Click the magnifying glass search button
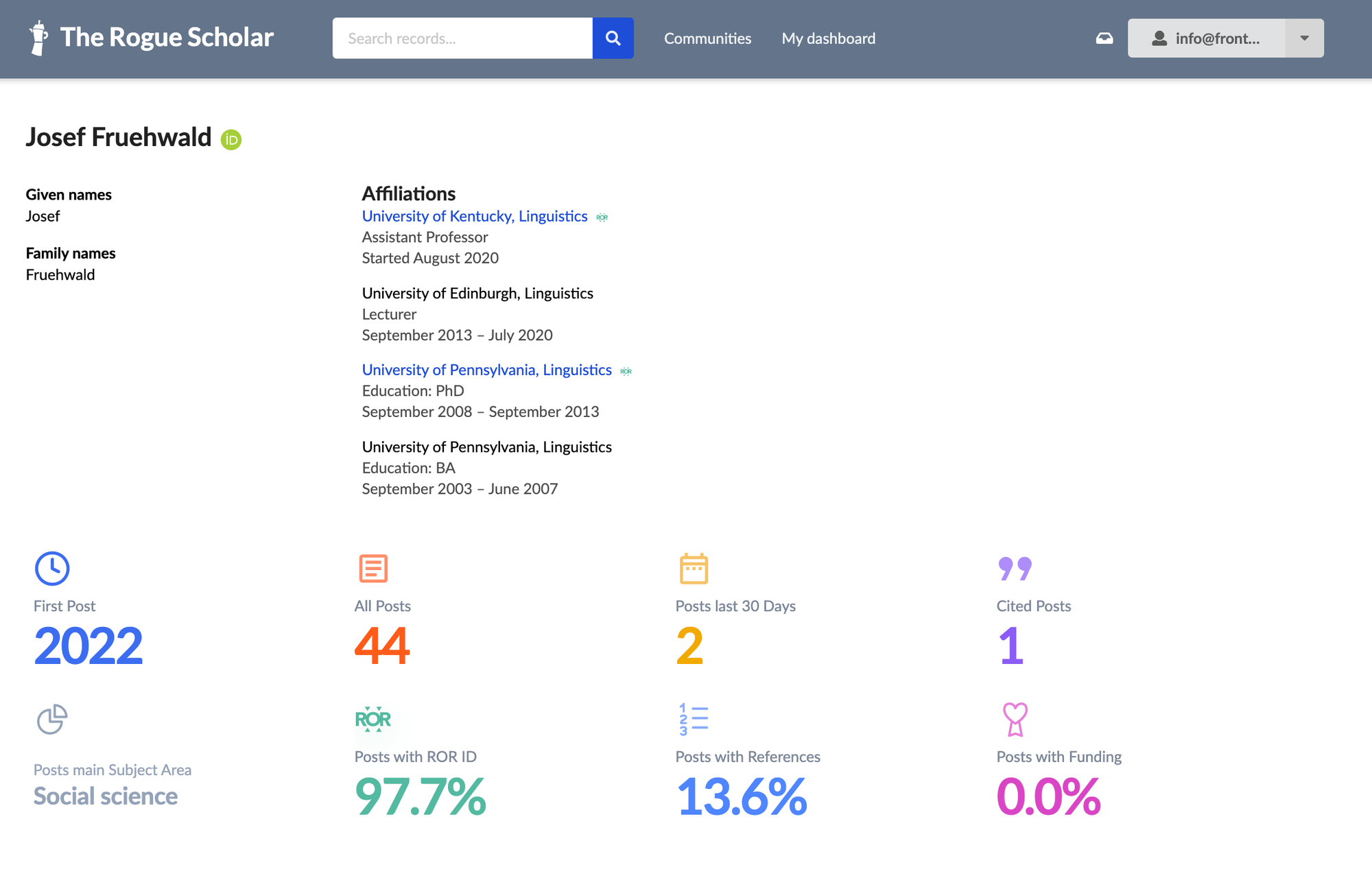Screen dimensions: 1372x889 pos(613,38)
